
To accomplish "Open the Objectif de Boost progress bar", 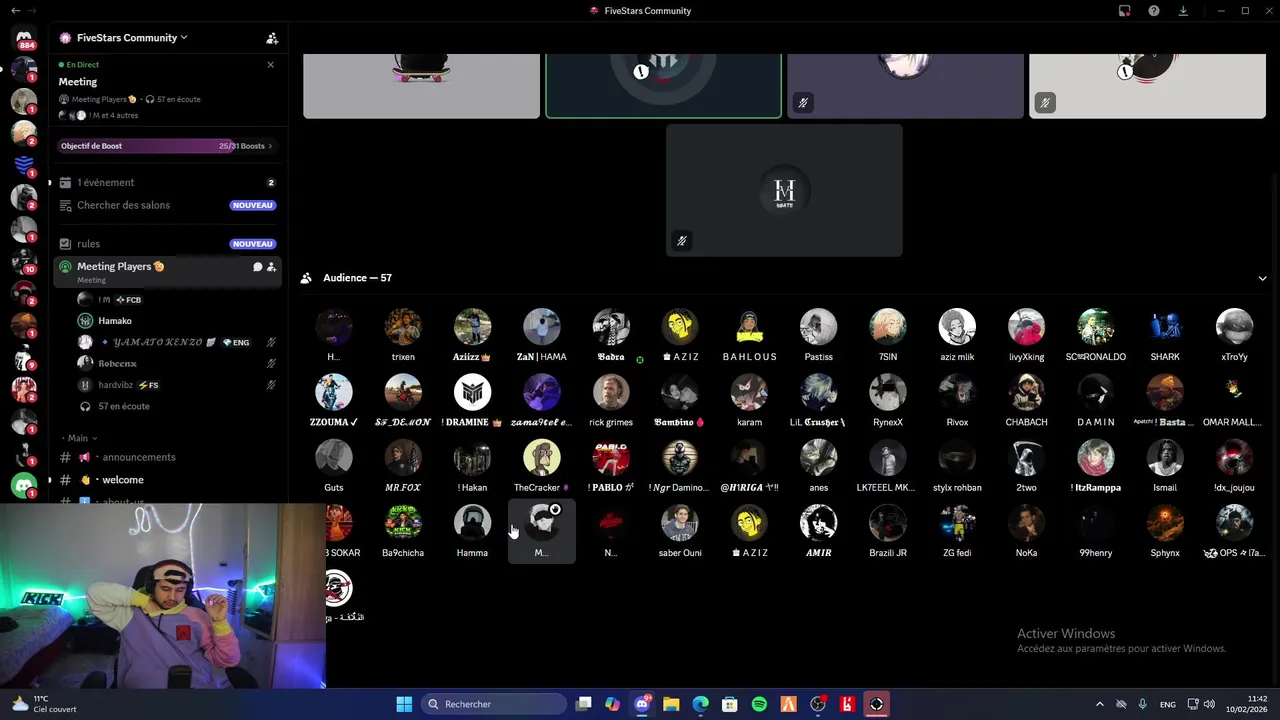I will click(167, 146).
